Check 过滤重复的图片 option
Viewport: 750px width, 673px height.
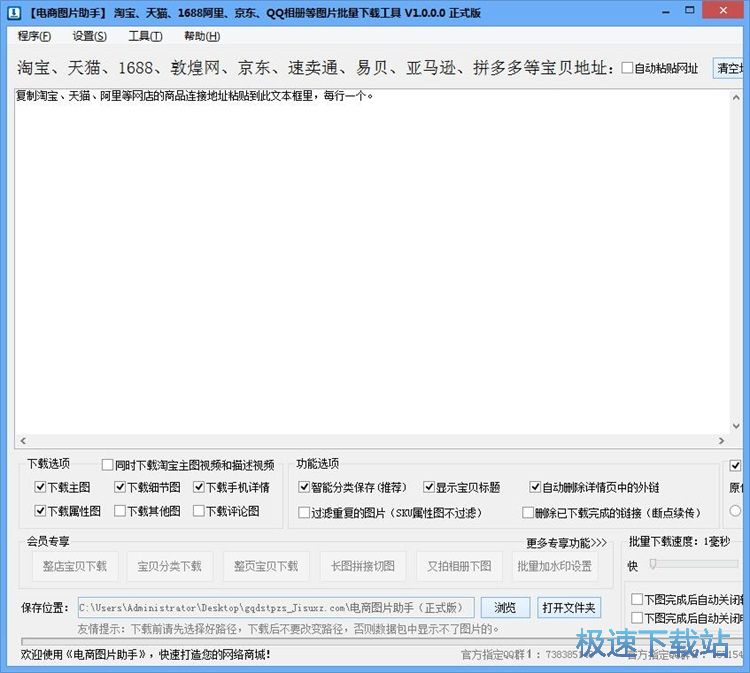pyautogui.click(x=305, y=513)
